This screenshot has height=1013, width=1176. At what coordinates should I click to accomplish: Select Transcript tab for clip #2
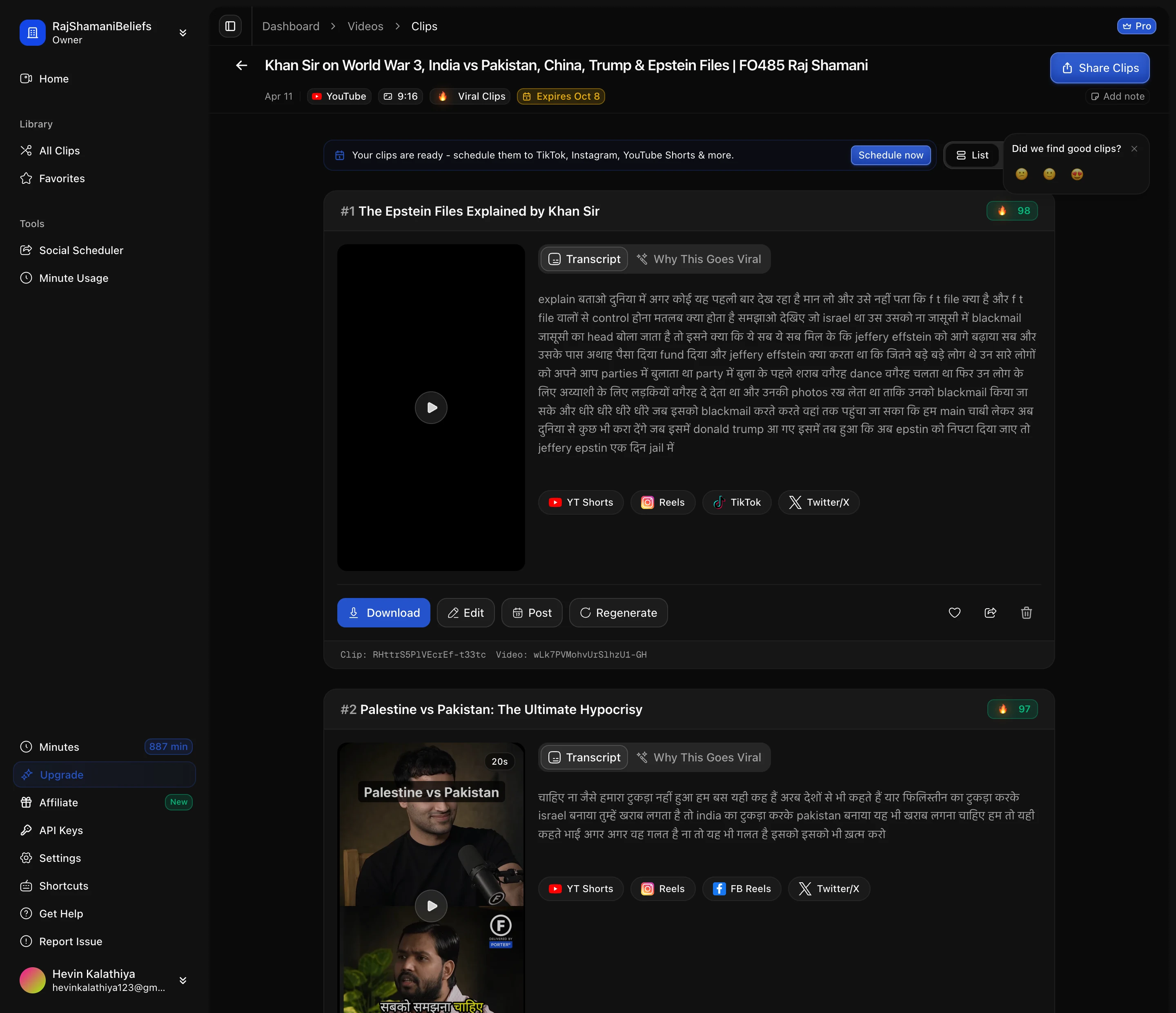(x=584, y=757)
